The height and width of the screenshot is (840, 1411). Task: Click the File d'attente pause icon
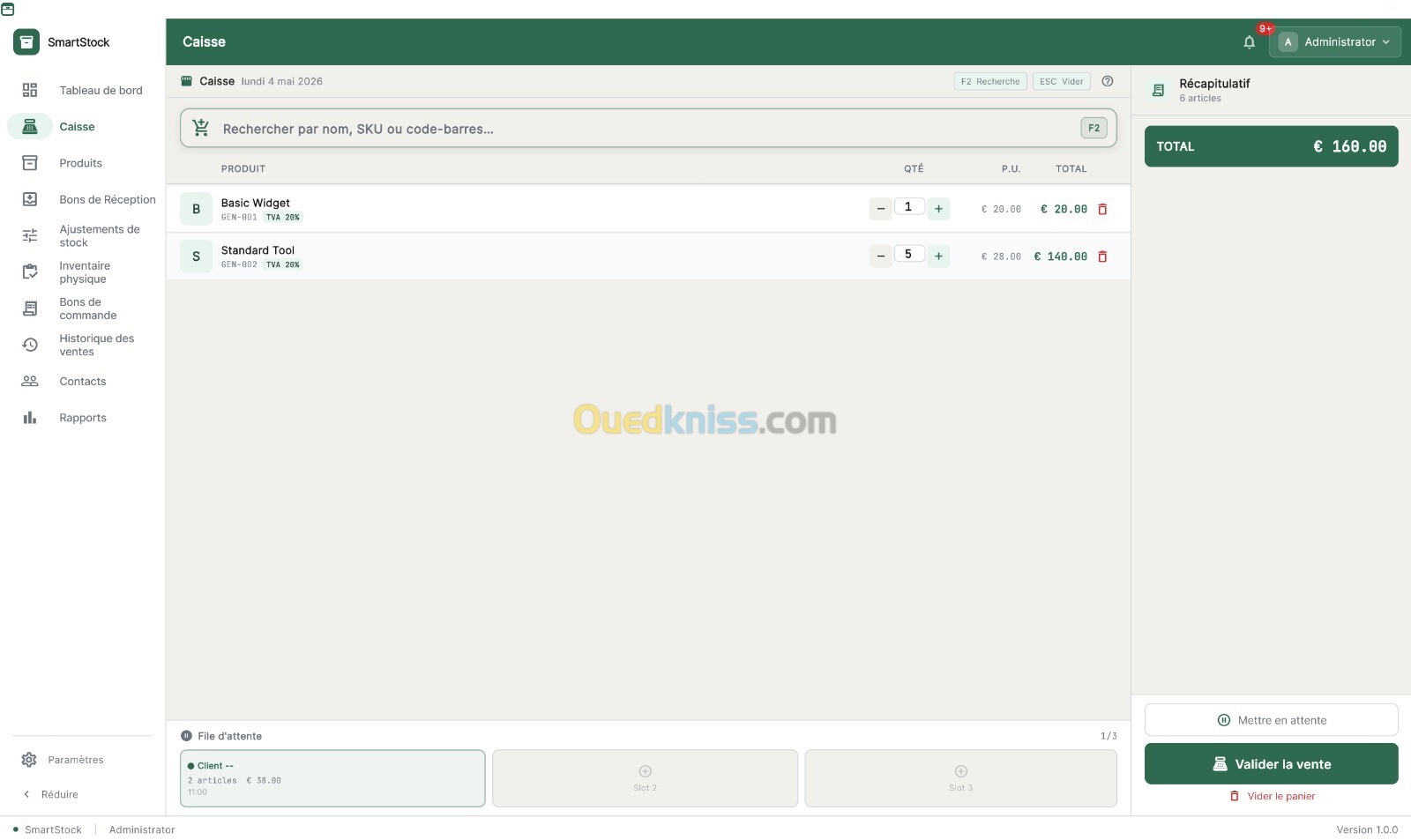[186, 736]
